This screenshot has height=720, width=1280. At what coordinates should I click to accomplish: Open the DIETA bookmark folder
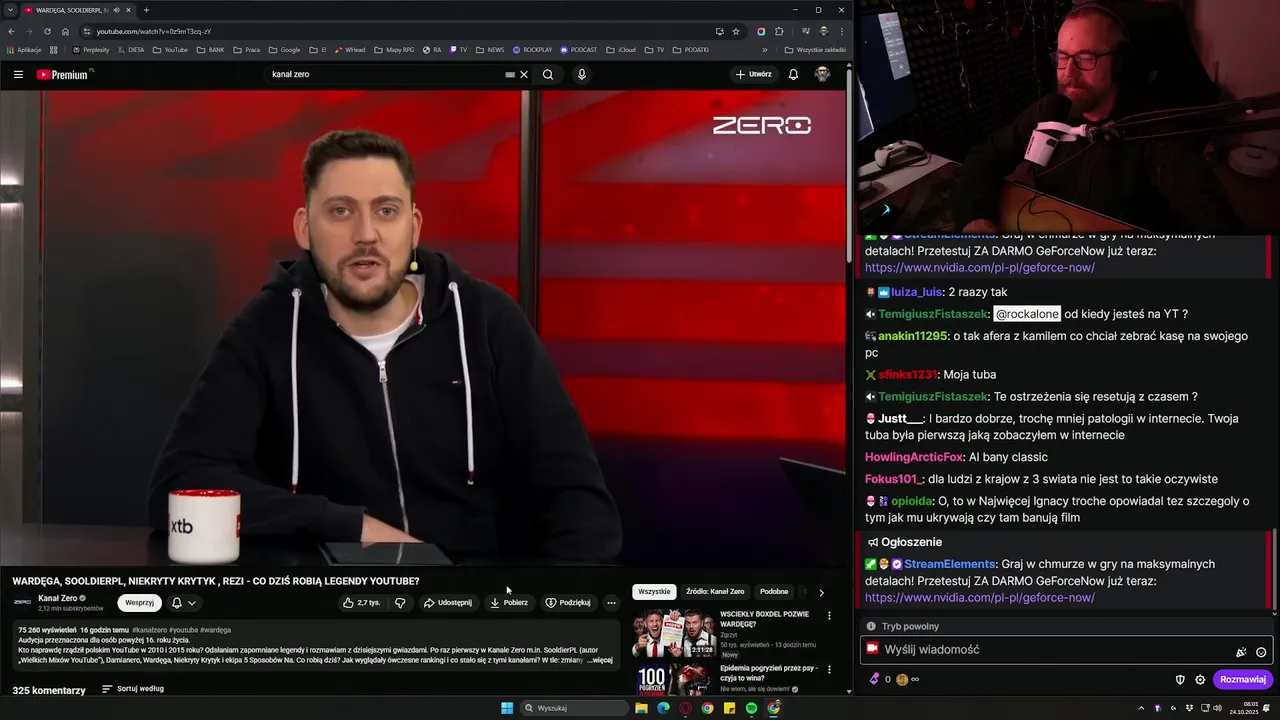pos(132,49)
